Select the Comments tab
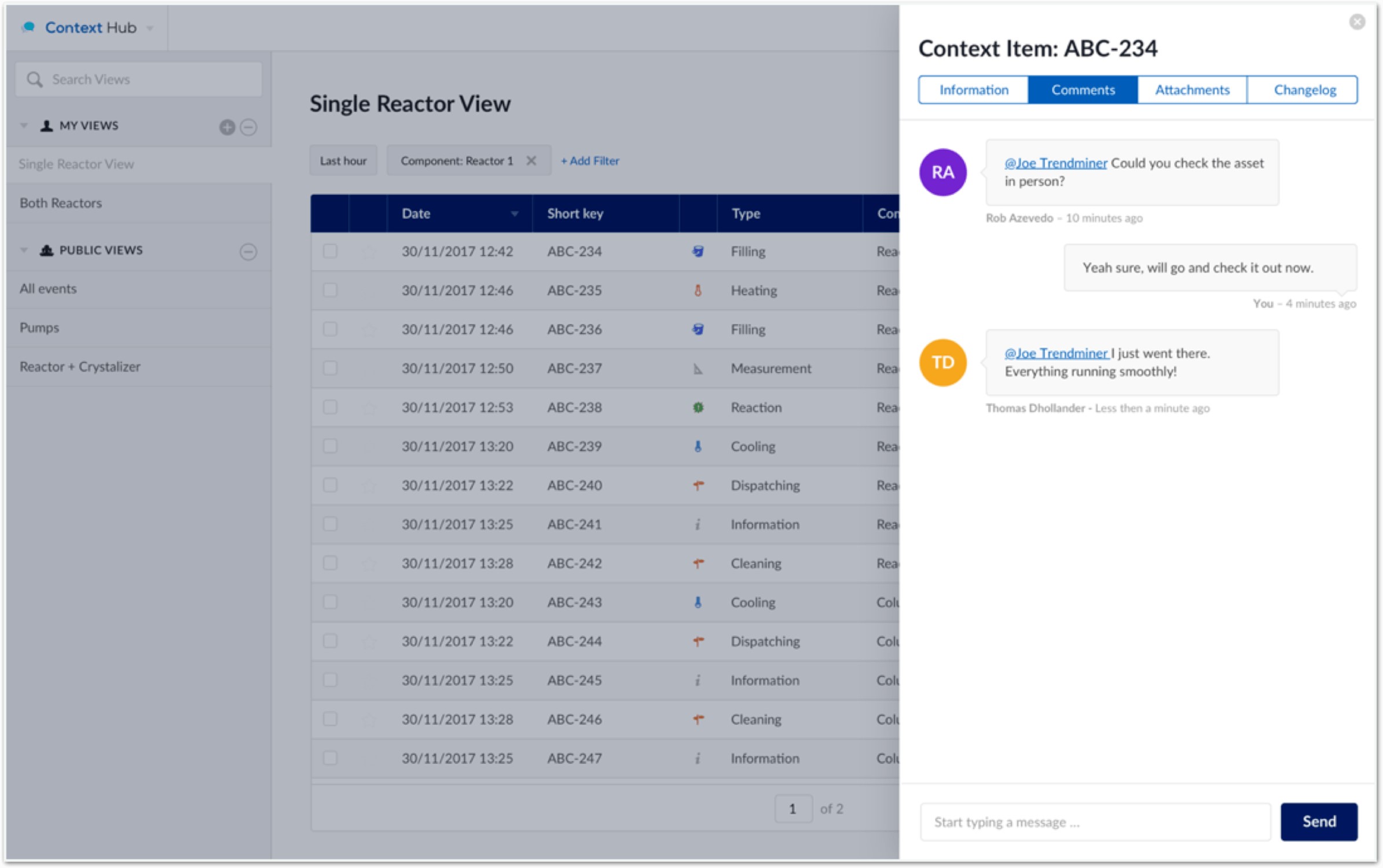Image resolution: width=1383 pixels, height=868 pixels. coord(1083,90)
